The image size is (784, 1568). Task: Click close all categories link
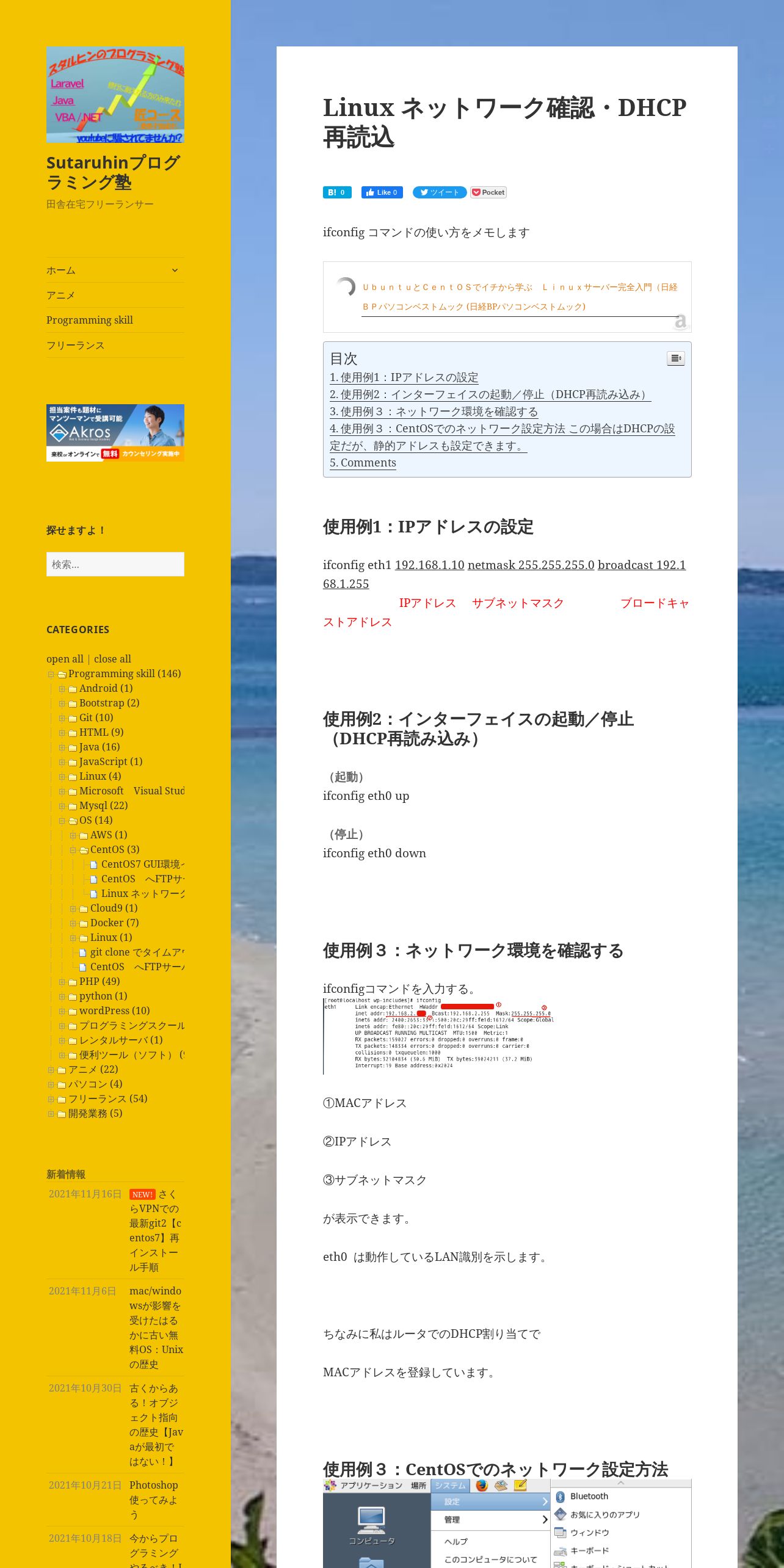[112, 659]
